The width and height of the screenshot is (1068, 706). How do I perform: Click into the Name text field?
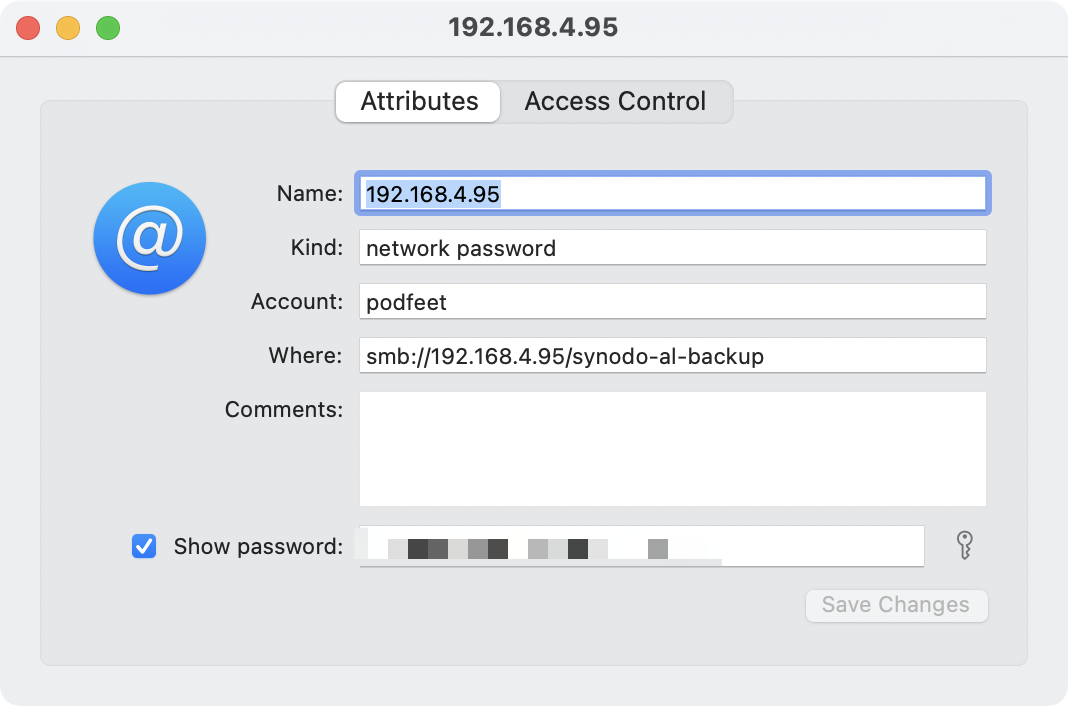click(x=672, y=194)
